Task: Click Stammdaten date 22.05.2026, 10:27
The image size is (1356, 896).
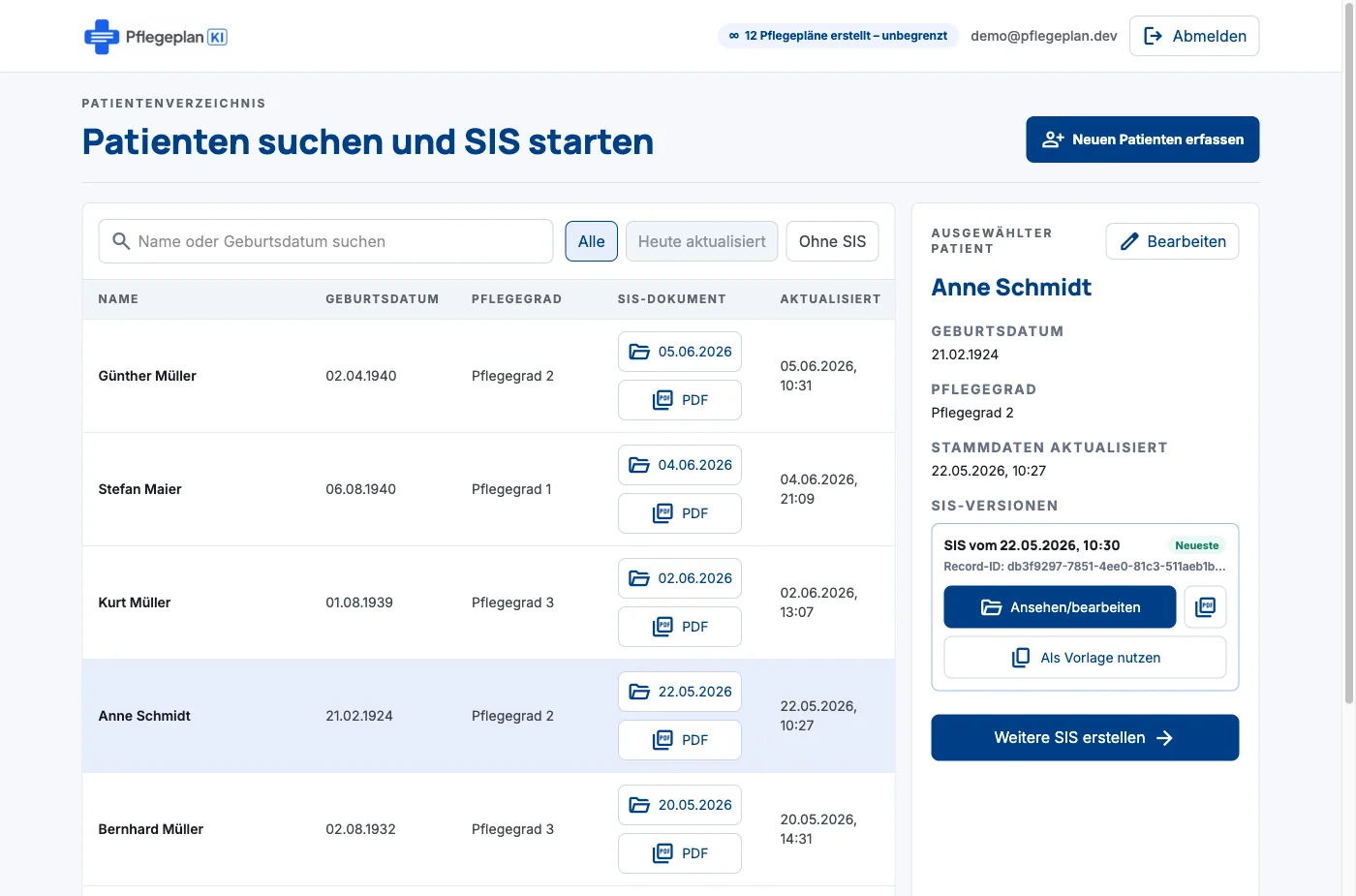Action: [x=989, y=471]
